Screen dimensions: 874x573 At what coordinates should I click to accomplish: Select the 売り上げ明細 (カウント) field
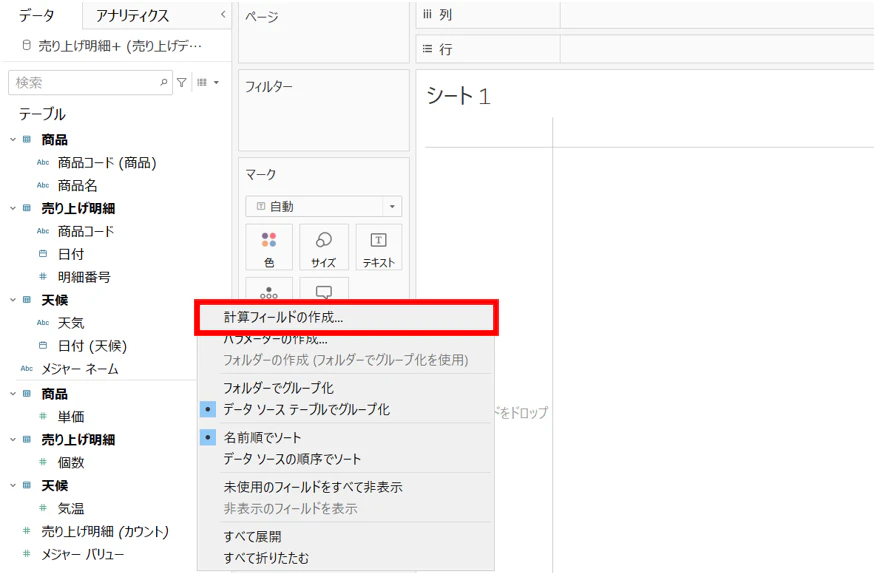pyautogui.click(x=105, y=531)
